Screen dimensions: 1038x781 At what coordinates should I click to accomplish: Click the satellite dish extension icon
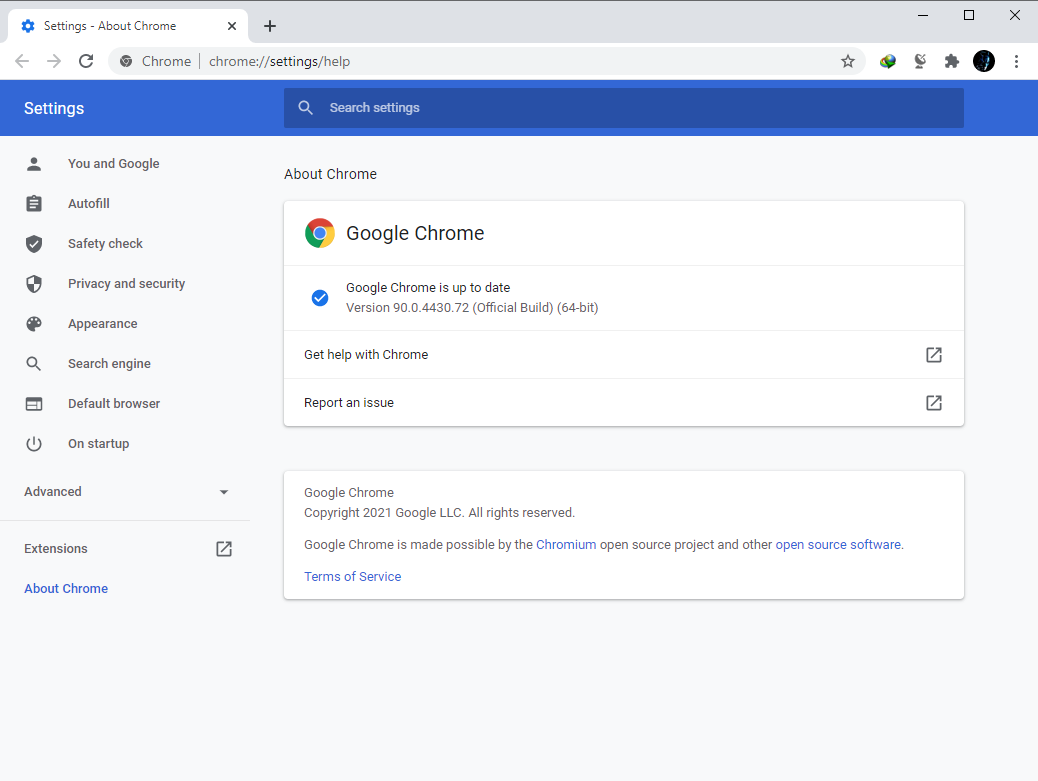(x=920, y=62)
